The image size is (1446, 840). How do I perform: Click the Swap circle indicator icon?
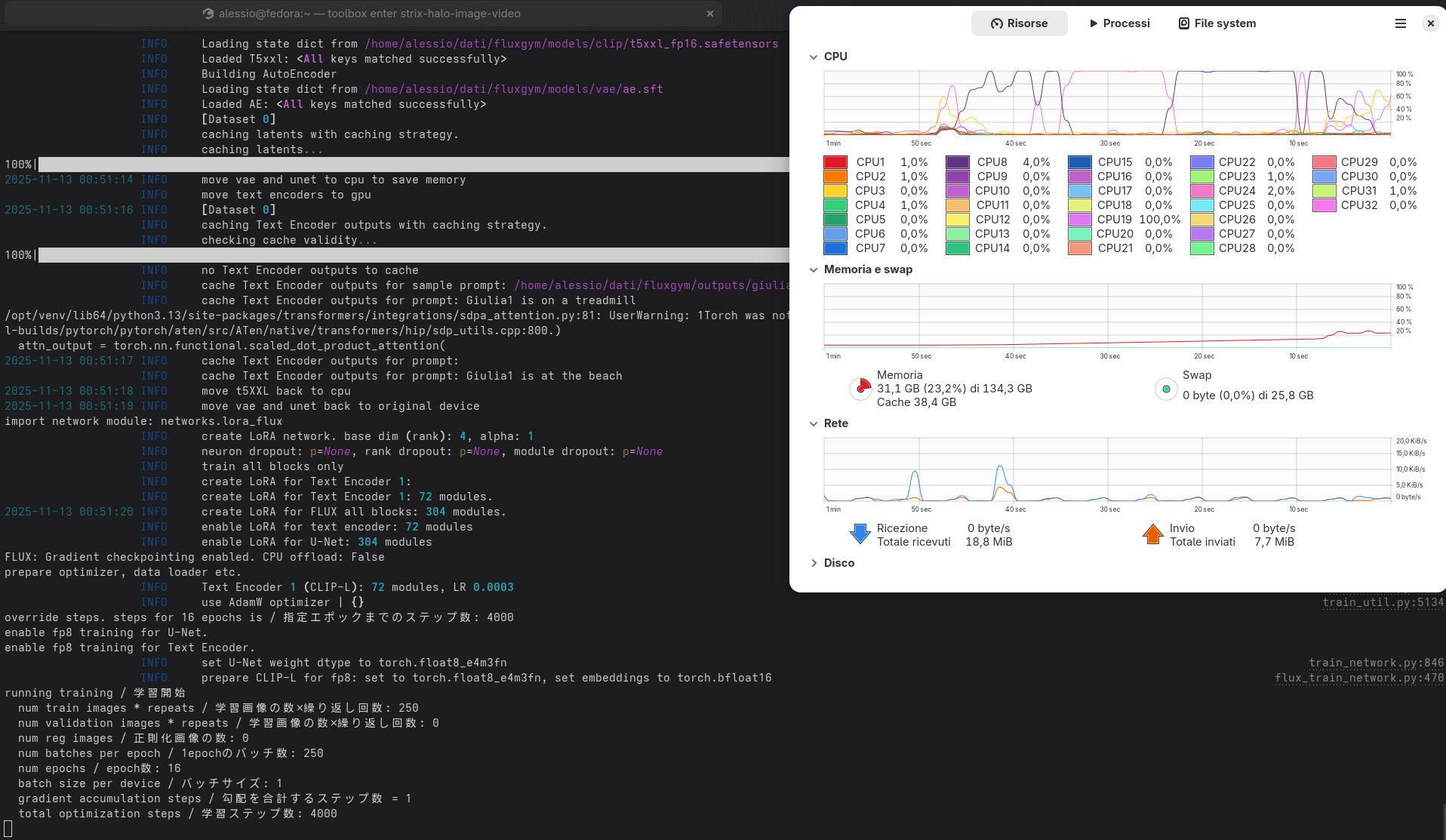coord(1166,389)
